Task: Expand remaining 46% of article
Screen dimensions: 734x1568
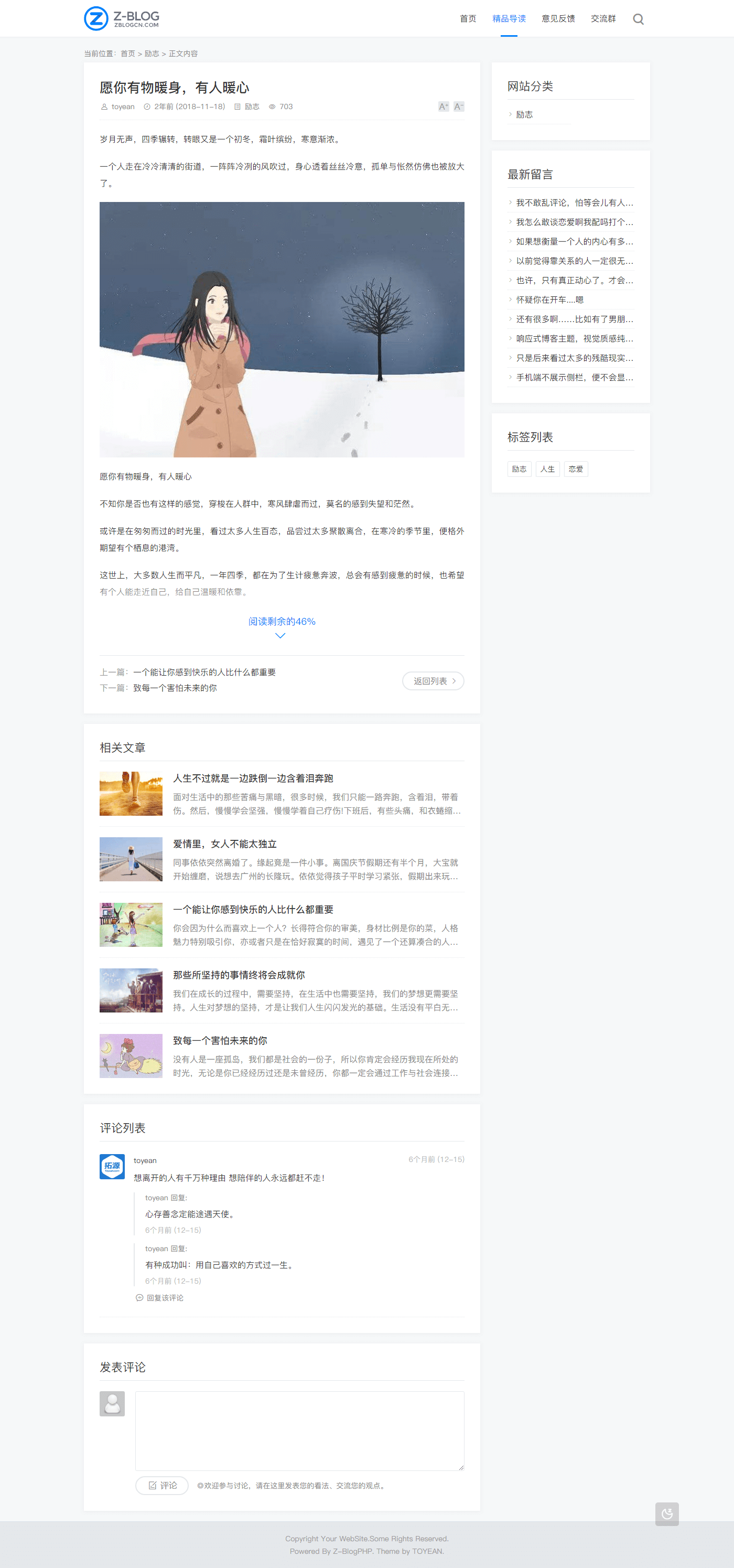Action: [282, 627]
